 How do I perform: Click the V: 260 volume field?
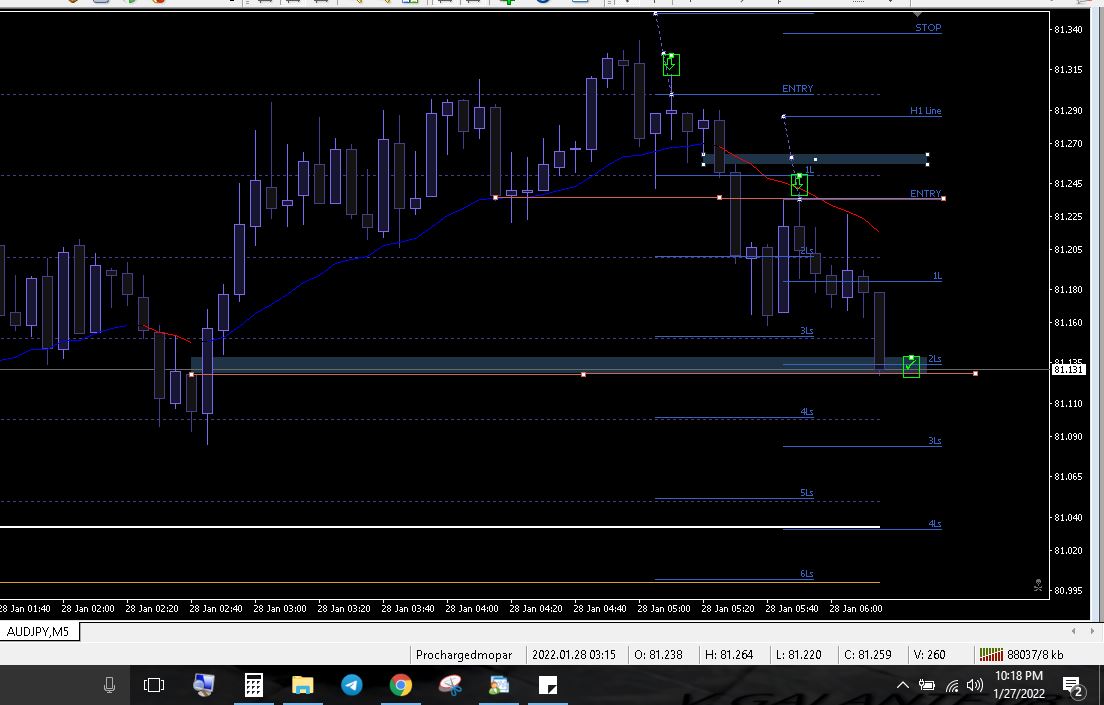929,654
